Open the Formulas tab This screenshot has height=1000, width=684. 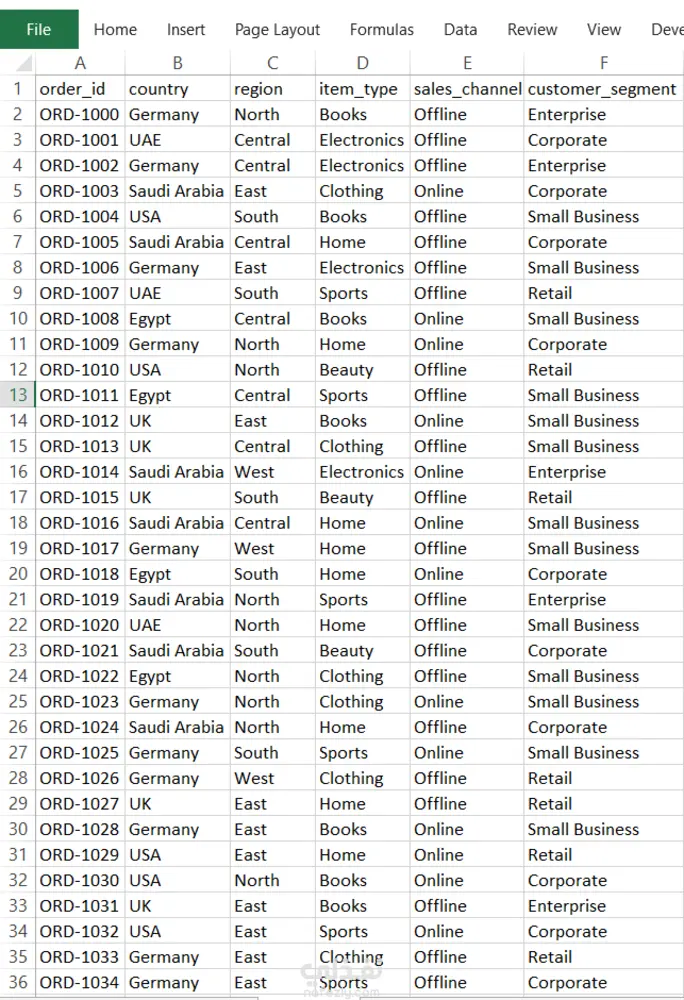tap(382, 29)
